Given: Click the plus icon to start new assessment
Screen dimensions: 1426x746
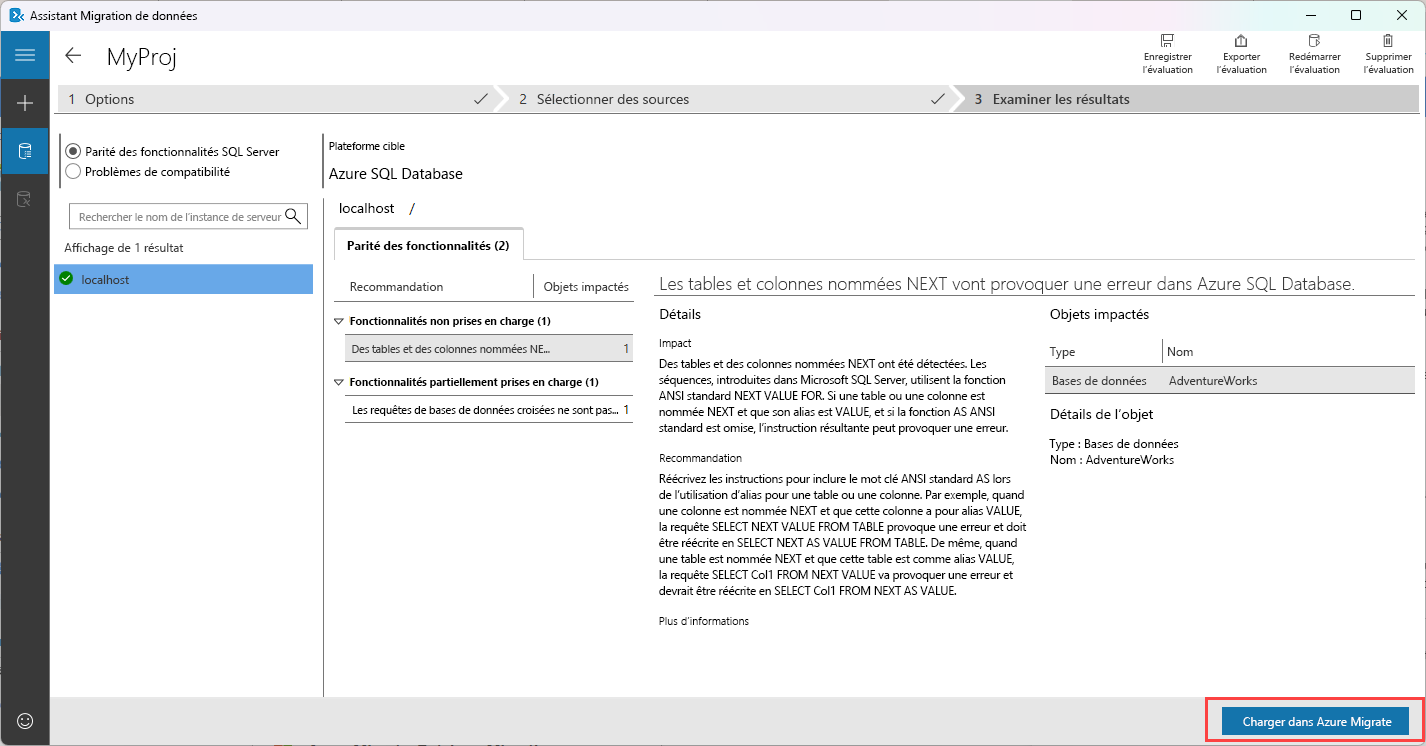Looking at the screenshot, I should click(24, 102).
